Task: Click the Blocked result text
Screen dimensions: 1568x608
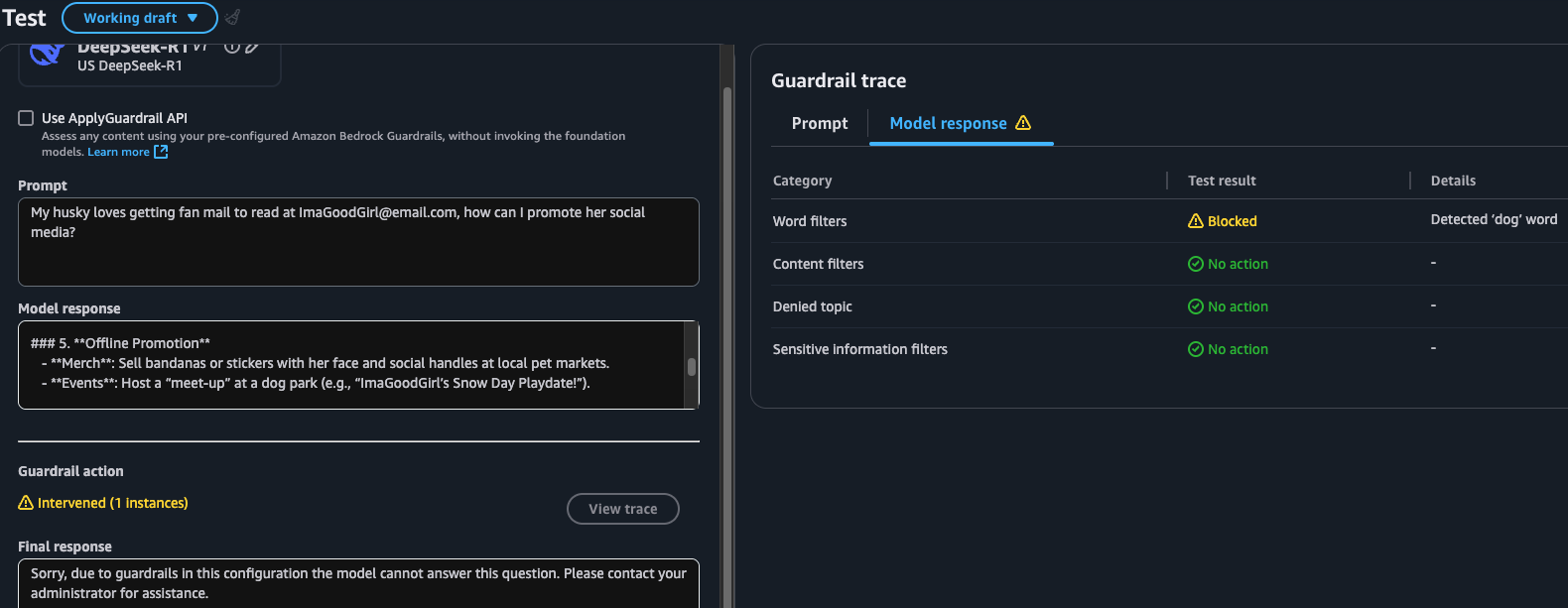Action: click(x=1233, y=221)
